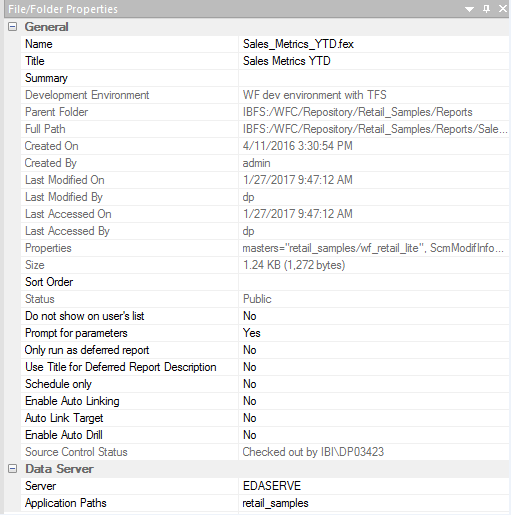Toggle the Prompt for parameters Yes value
511x515 pixels.
pos(374,333)
